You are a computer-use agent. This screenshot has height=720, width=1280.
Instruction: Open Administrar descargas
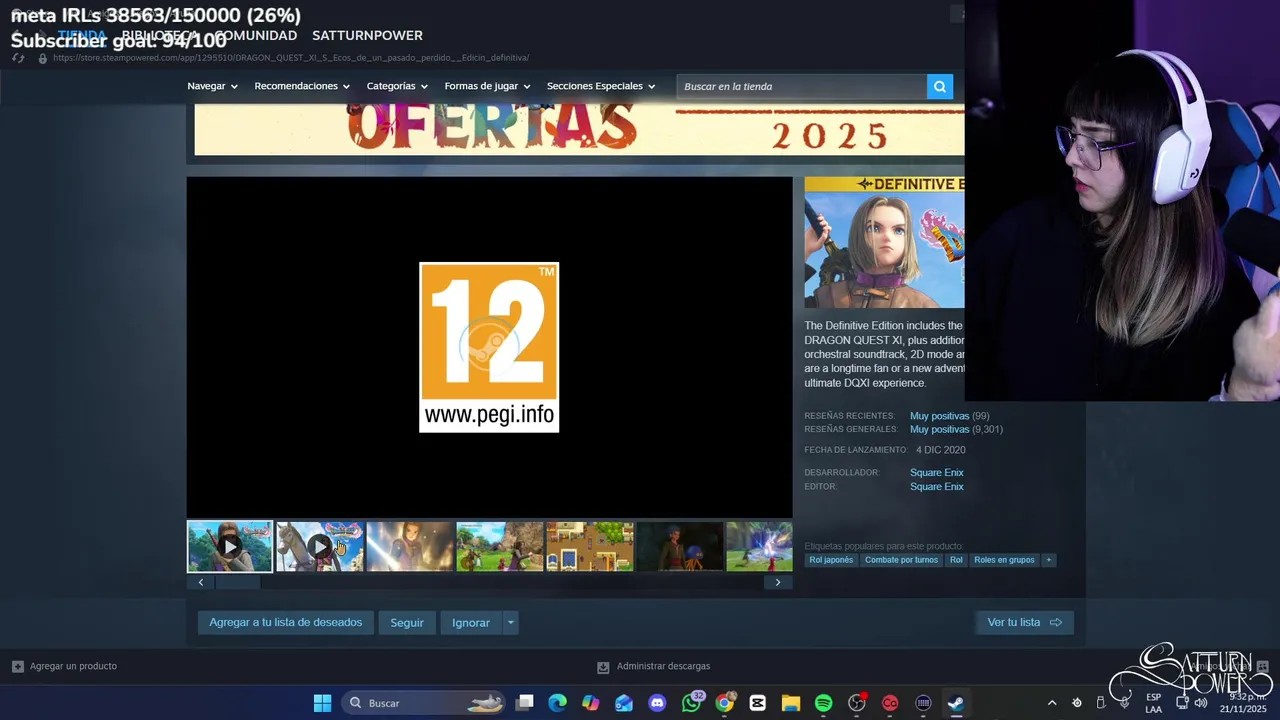tap(654, 666)
